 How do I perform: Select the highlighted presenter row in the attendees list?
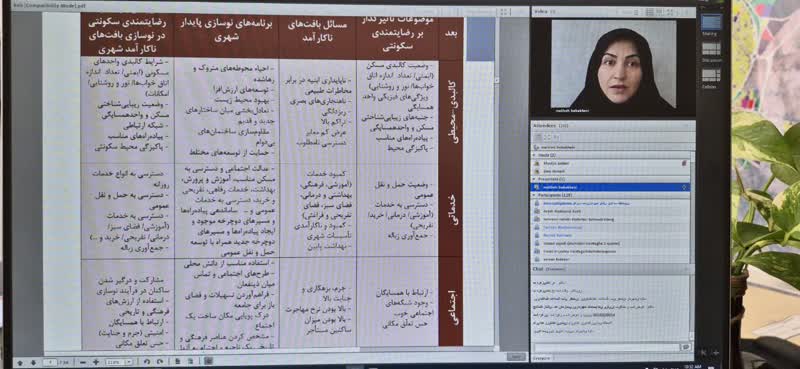pos(611,187)
